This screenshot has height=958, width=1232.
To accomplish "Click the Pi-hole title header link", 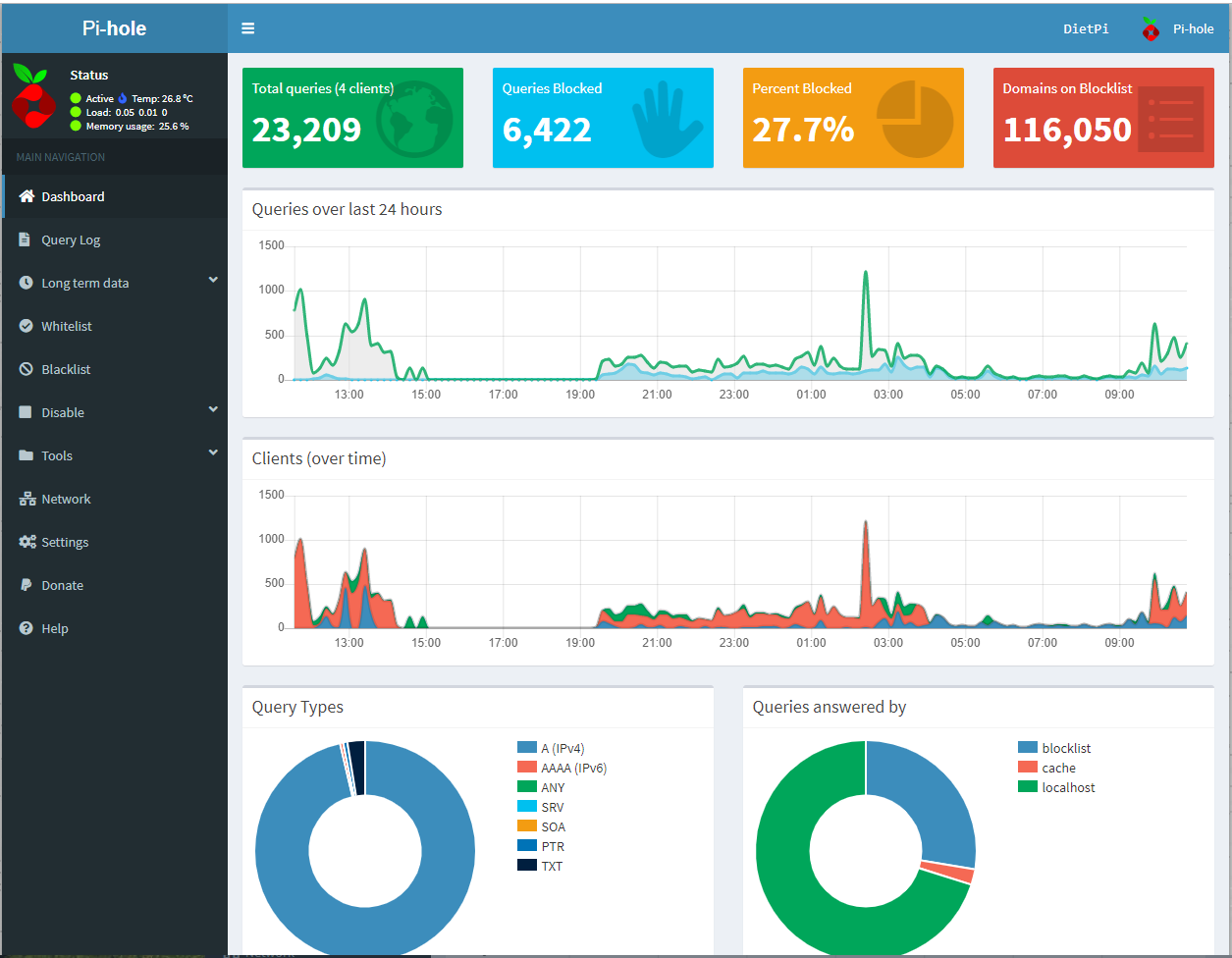I will (x=114, y=28).
